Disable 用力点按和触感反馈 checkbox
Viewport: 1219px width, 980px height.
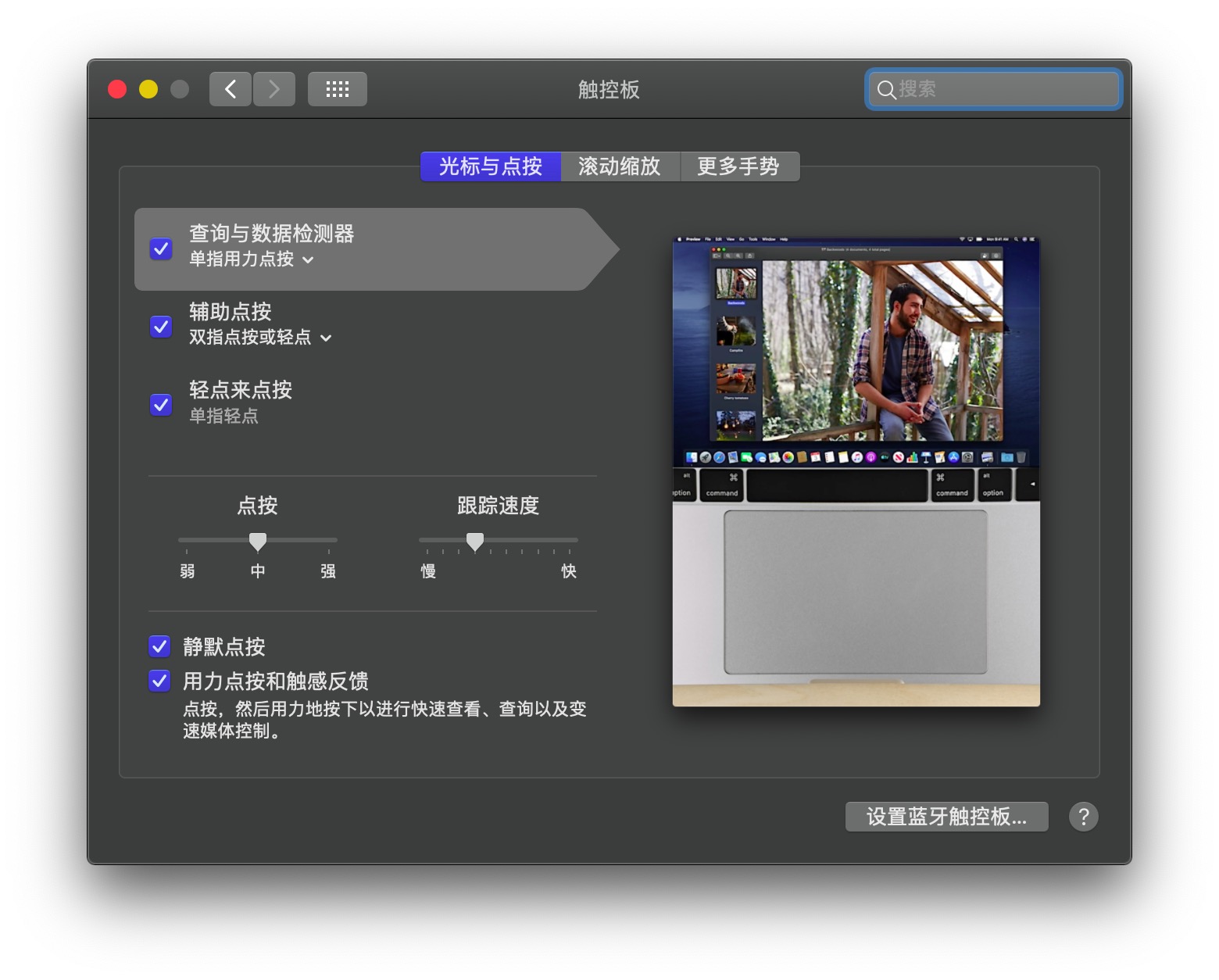[159, 681]
